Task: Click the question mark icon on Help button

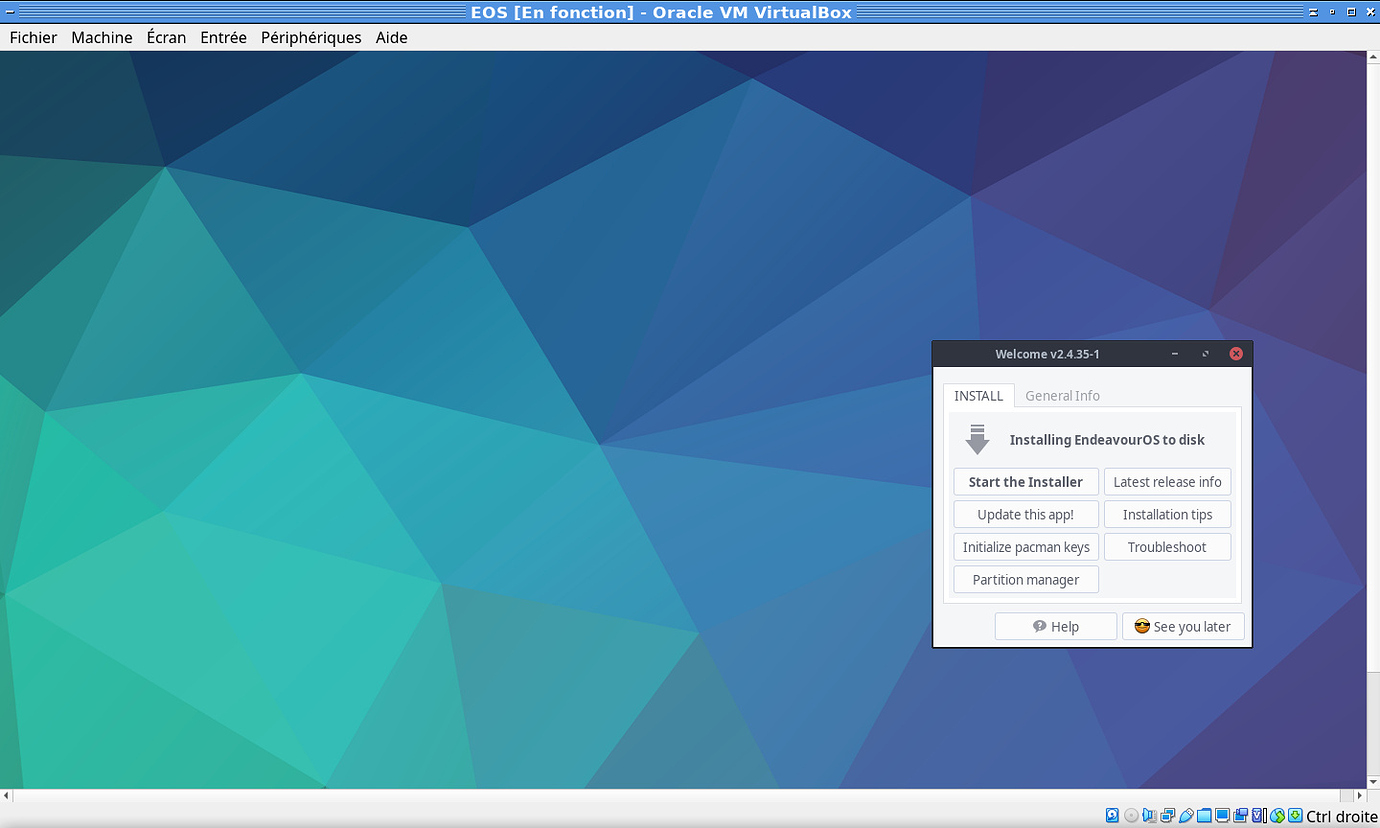Action: (x=1040, y=626)
